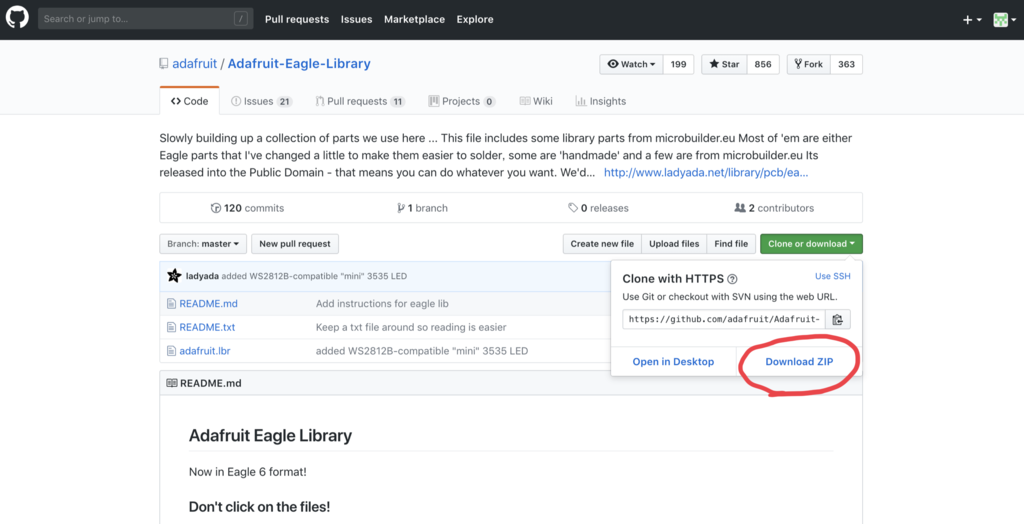
Task: View the 199 watchers count
Action: [x=679, y=64]
